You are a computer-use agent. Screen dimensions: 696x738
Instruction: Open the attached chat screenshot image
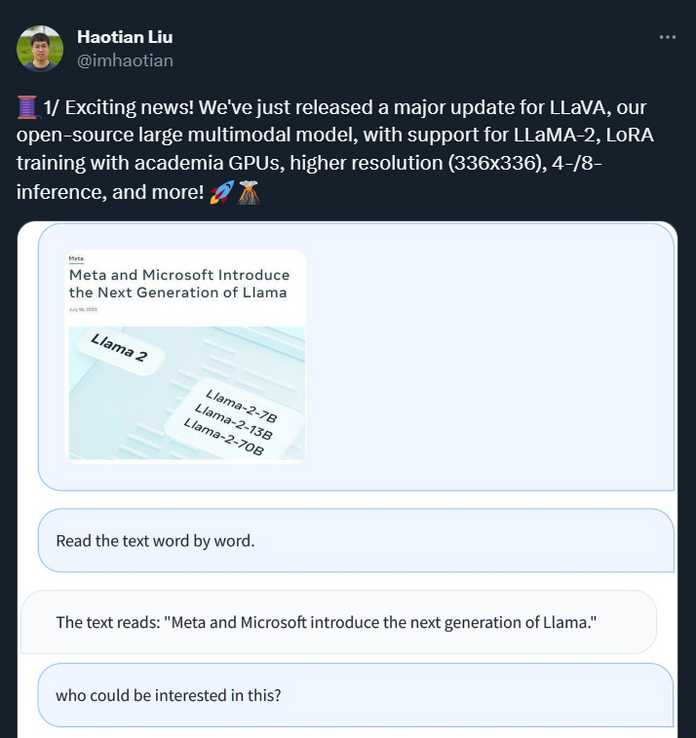347,479
